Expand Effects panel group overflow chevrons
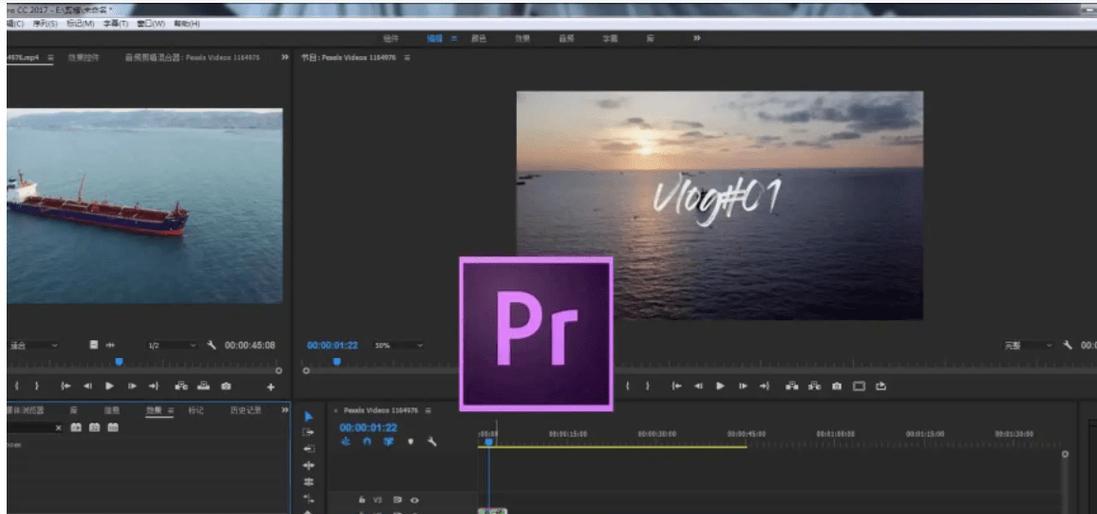Viewport: 1097px width, 514px height. tap(285, 411)
